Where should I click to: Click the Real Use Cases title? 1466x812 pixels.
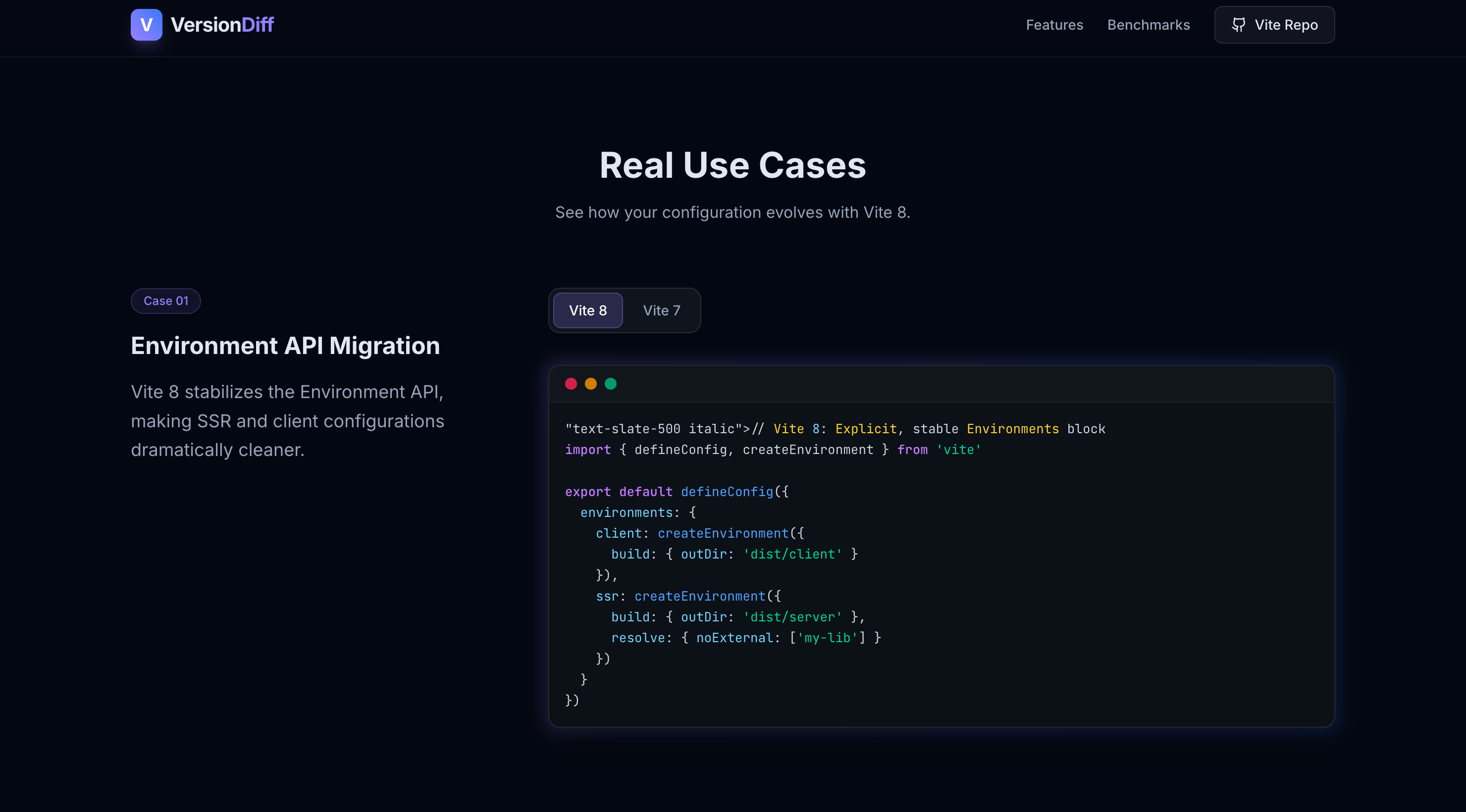click(x=733, y=165)
